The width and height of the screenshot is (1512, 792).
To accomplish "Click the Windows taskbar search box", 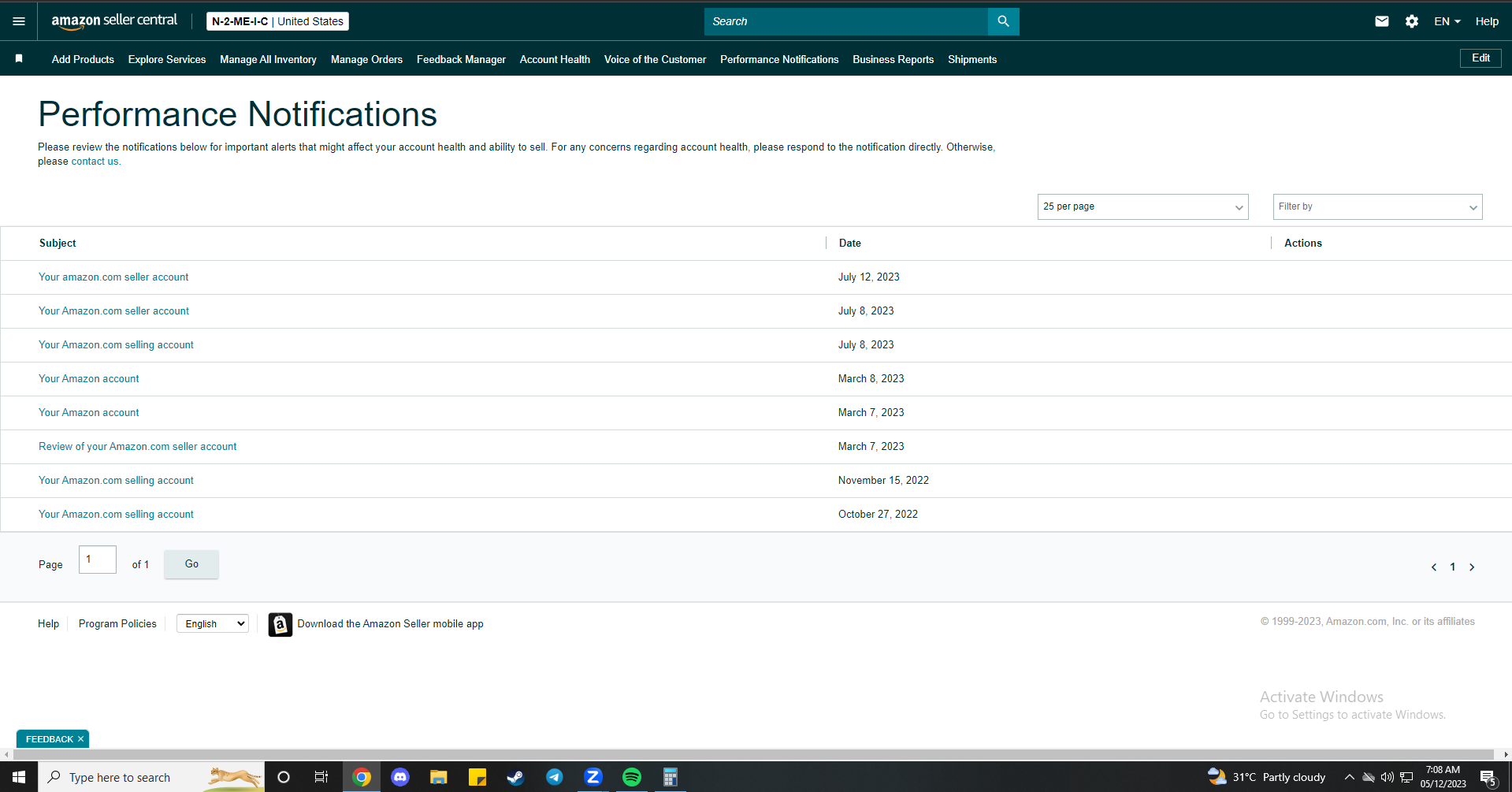I will click(x=151, y=777).
